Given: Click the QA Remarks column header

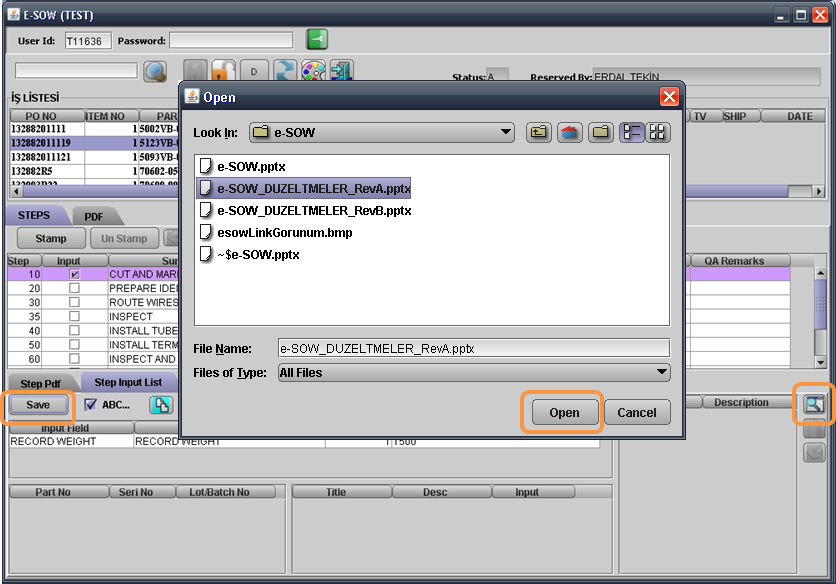Looking at the screenshot, I should click(741, 261).
